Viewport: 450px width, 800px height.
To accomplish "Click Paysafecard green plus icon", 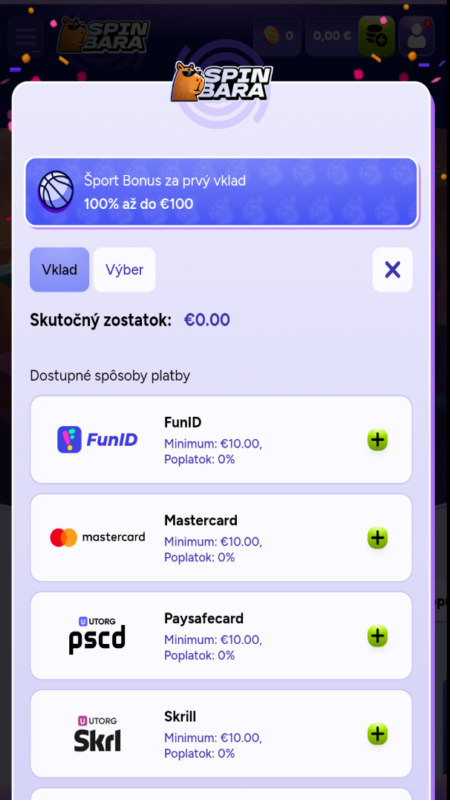I will click(378, 636).
